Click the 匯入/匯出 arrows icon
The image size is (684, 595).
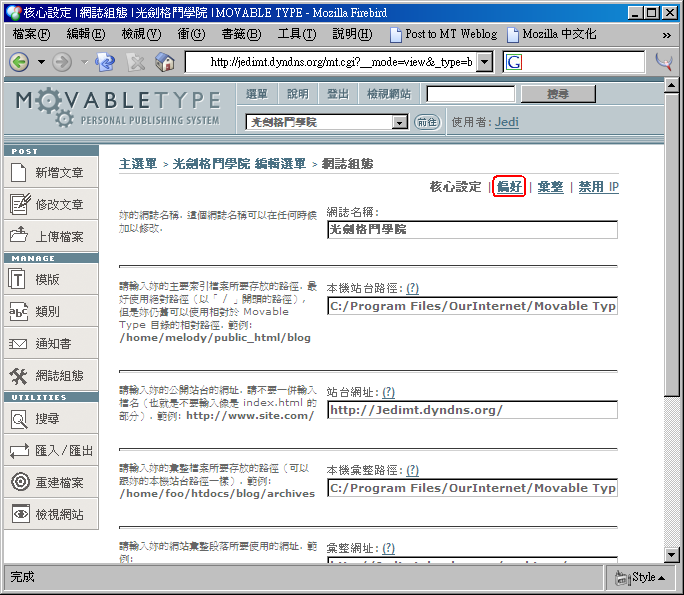point(19,451)
